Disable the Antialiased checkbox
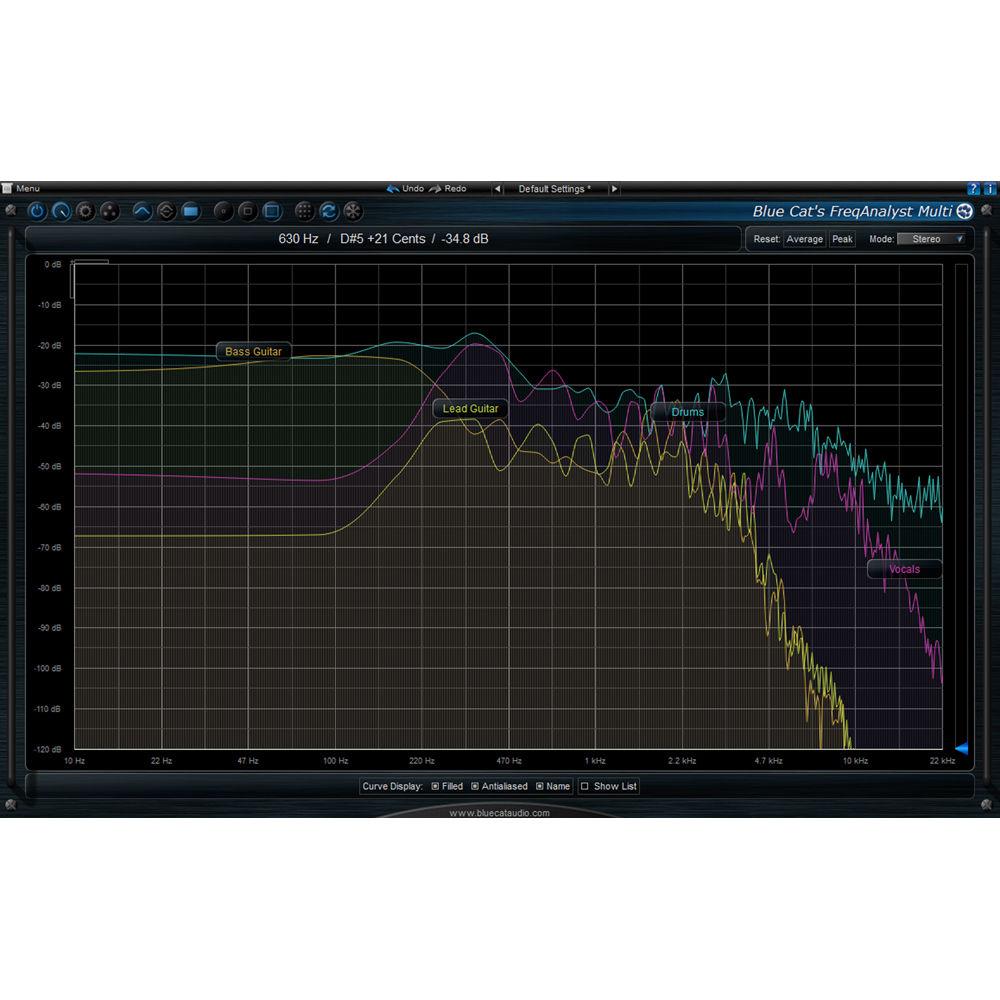The width and height of the screenshot is (1000, 1000). [x=475, y=786]
